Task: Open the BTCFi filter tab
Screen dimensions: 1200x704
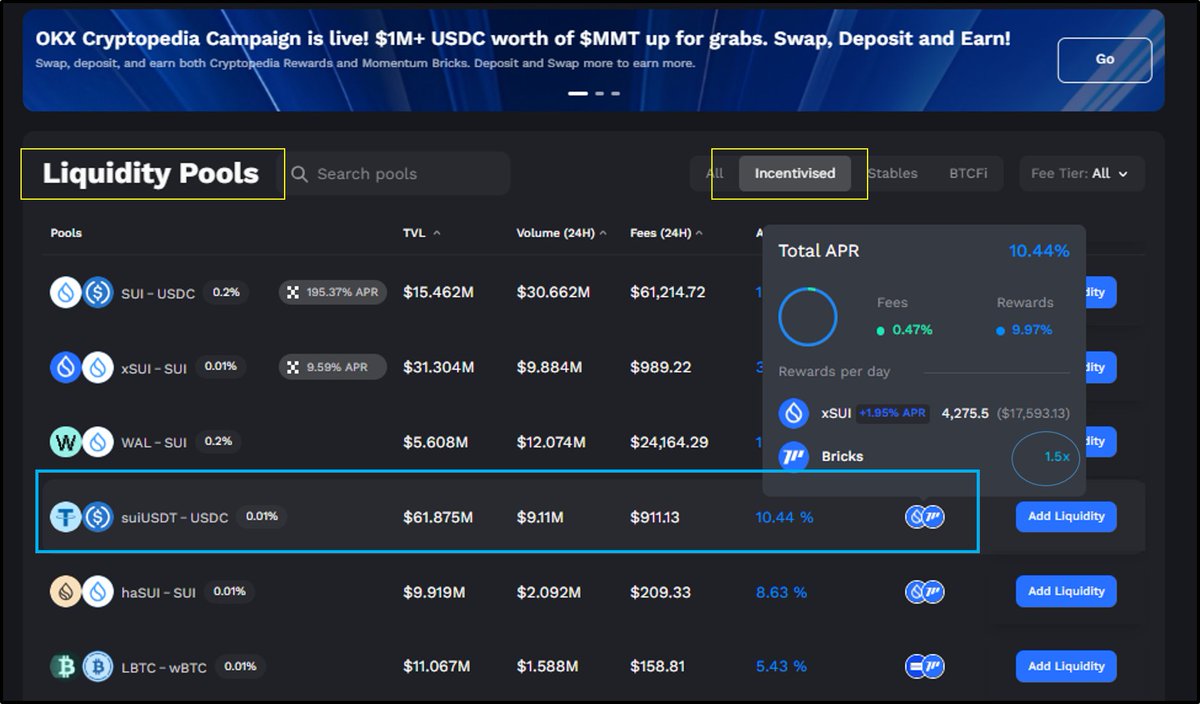Action: (968, 173)
